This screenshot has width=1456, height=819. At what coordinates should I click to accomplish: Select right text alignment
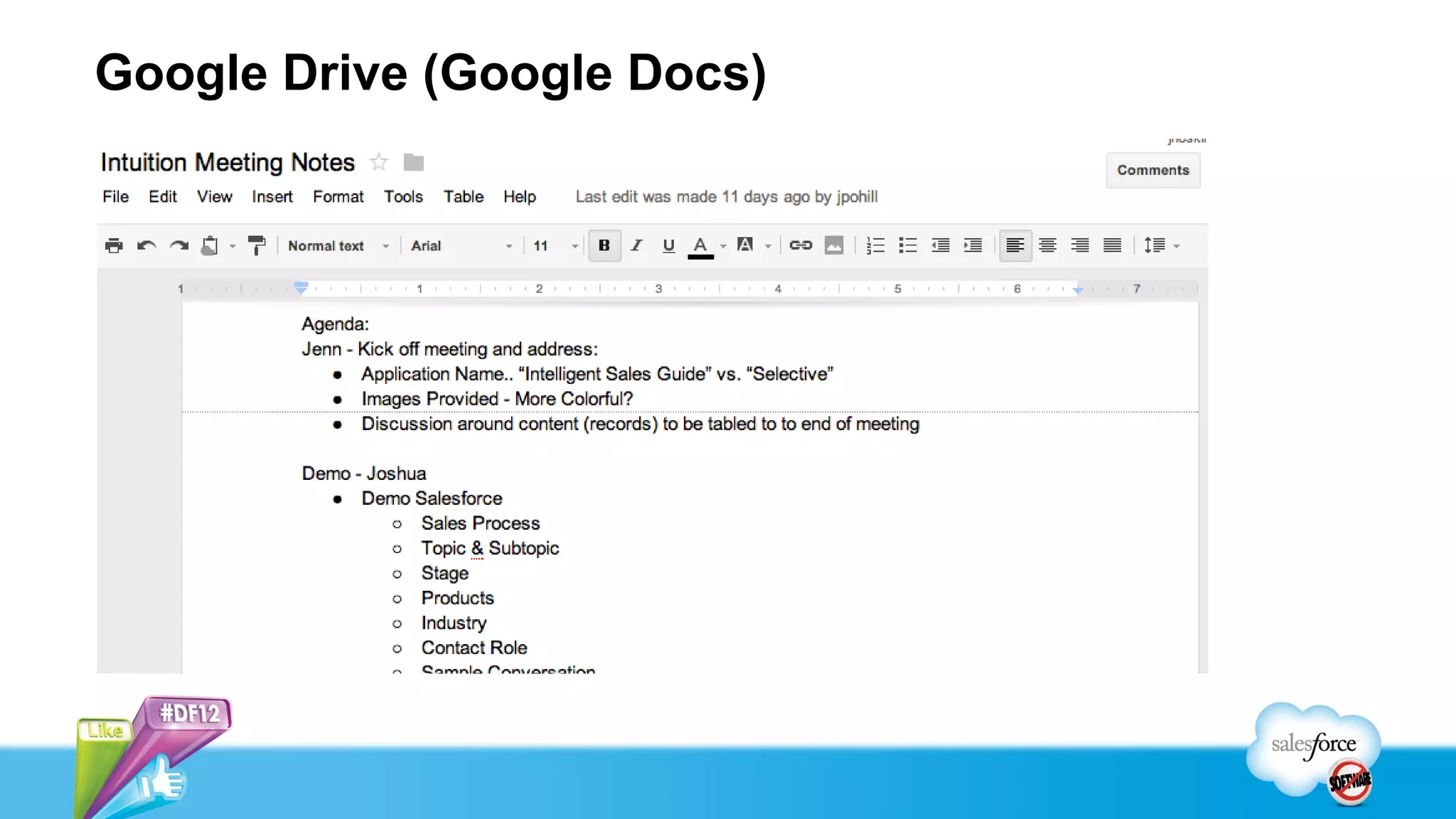(x=1080, y=246)
